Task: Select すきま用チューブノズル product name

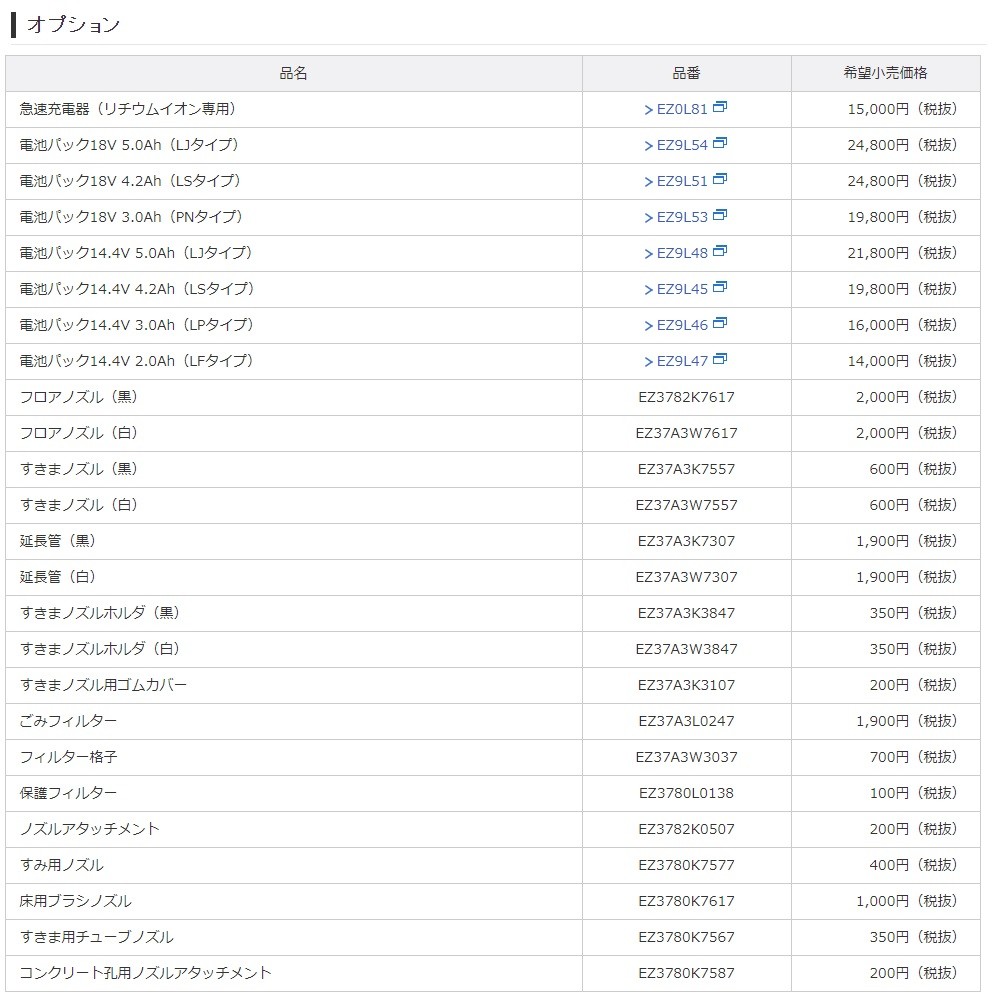Action: [96, 936]
